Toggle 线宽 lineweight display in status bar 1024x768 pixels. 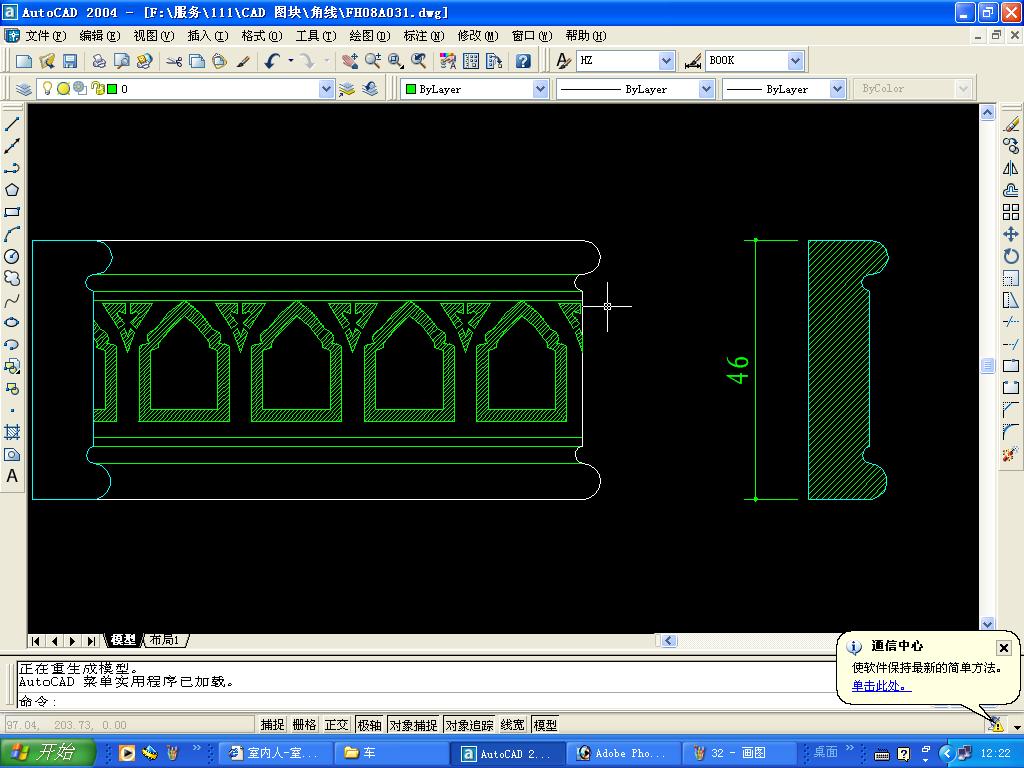click(x=513, y=725)
